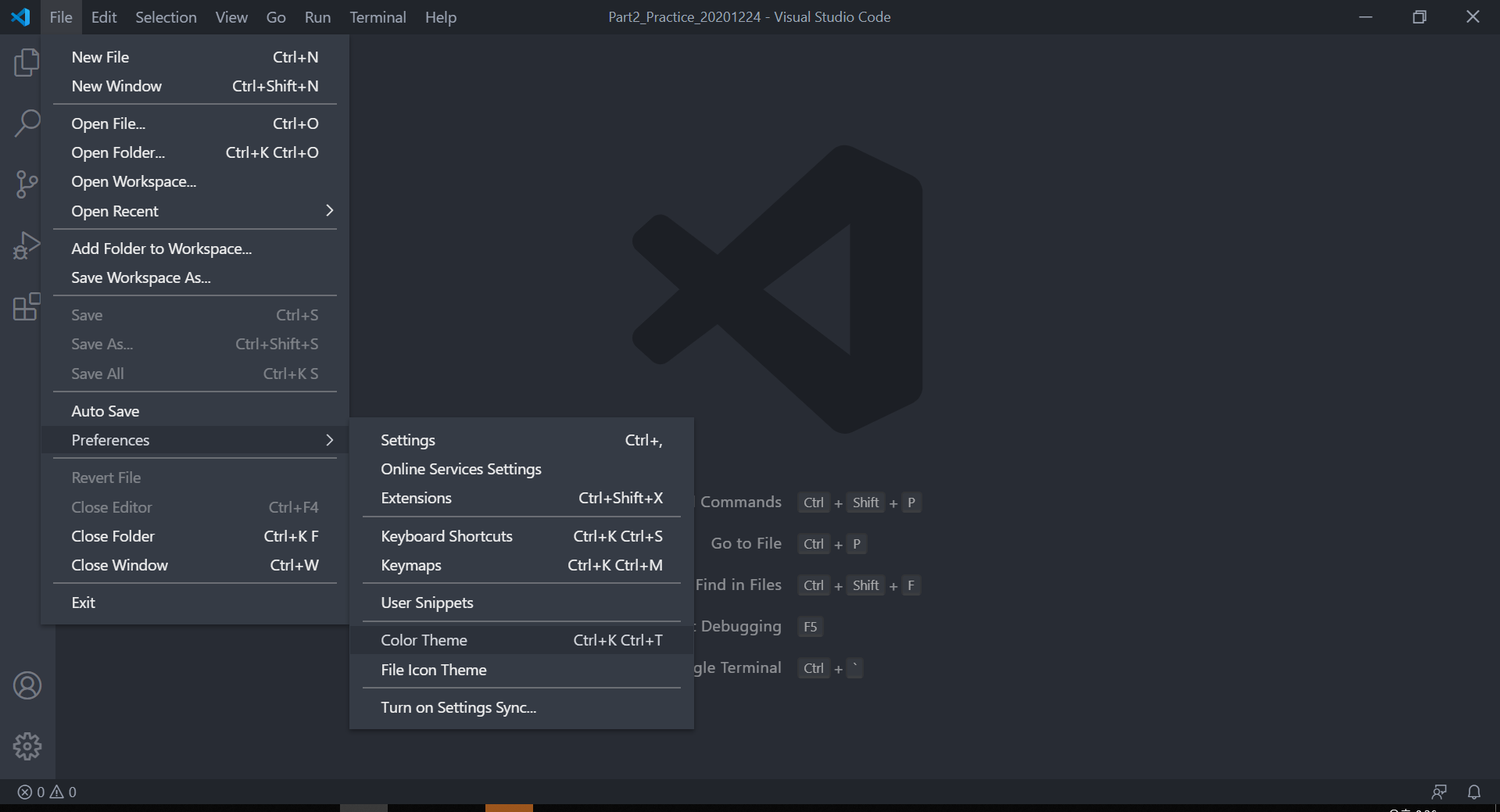Viewport: 1500px width, 812px height.
Task: Open the Go menu
Action: pos(276,17)
